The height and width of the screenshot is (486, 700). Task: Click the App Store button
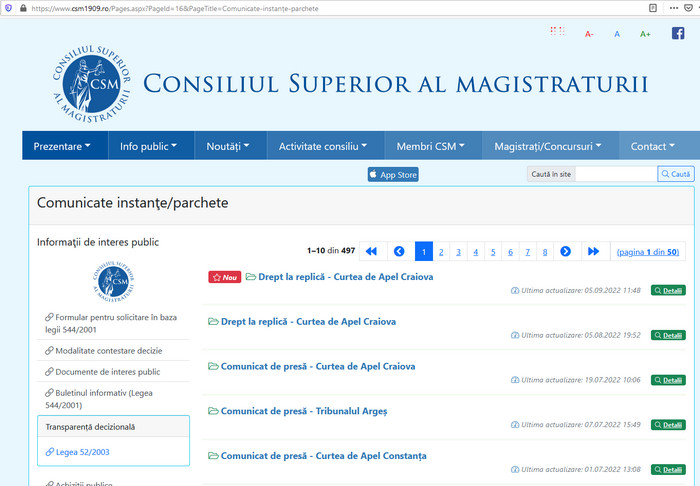click(393, 174)
